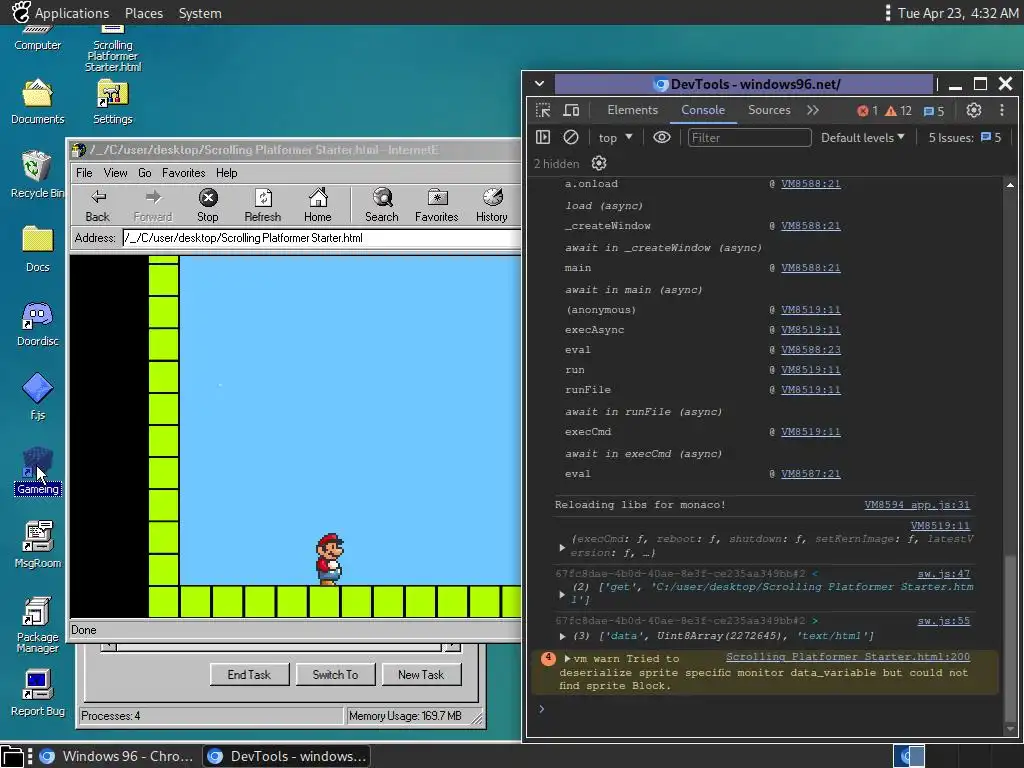Click the warning count 12 badge
Image resolution: width=1024 pixels, height=768 pixels.
tap(899, 111)
